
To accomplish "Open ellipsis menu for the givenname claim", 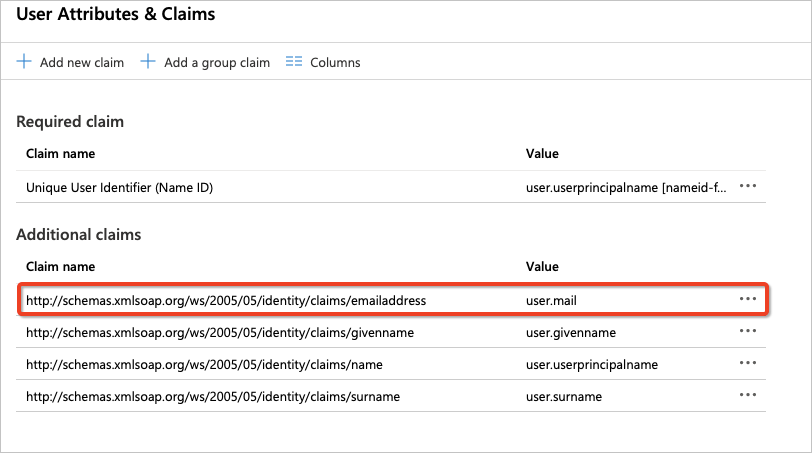I will tap(747, 332).
